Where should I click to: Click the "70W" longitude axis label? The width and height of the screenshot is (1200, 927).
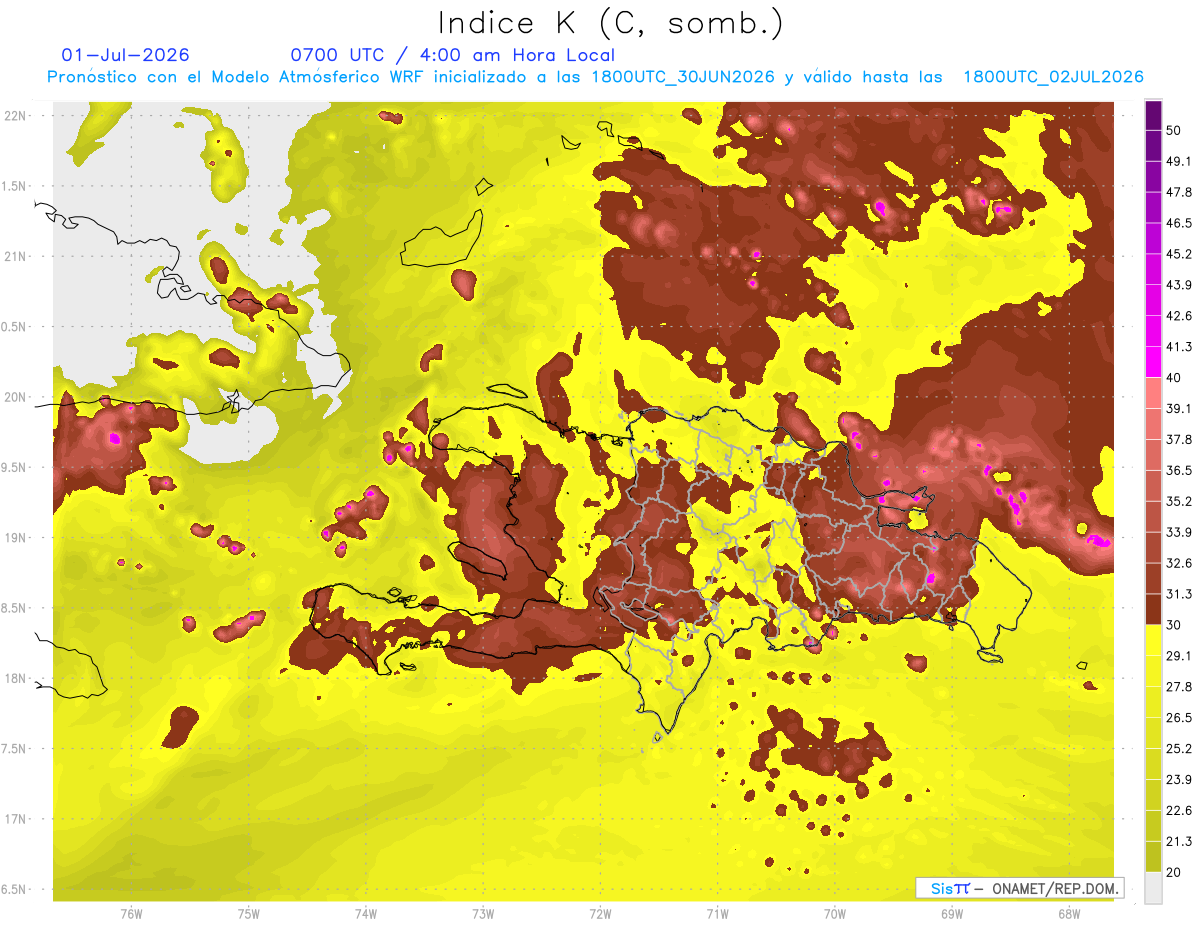tap(835, 914)
